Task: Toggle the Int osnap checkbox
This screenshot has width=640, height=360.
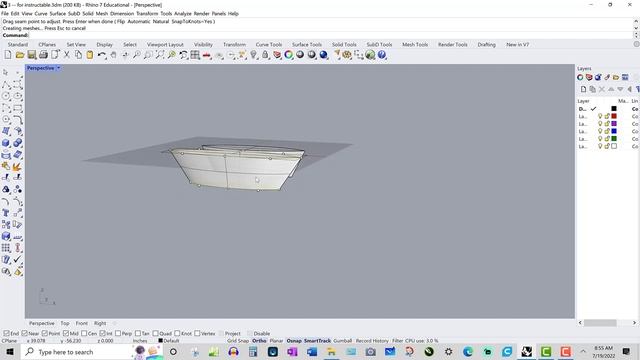Action: tap(102, 333)
